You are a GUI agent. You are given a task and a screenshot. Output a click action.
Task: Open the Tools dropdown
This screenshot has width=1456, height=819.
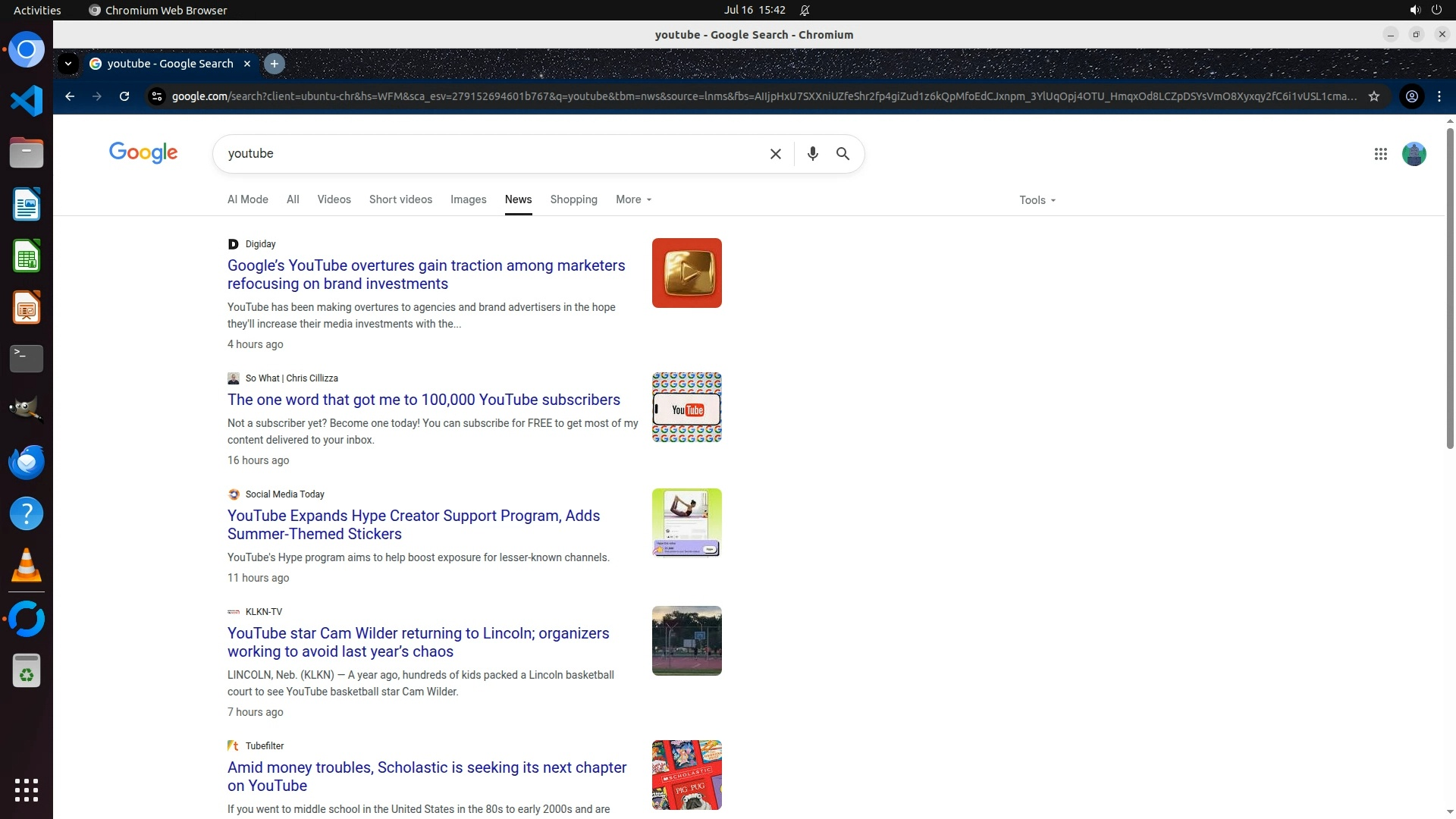click(1037, 200)
